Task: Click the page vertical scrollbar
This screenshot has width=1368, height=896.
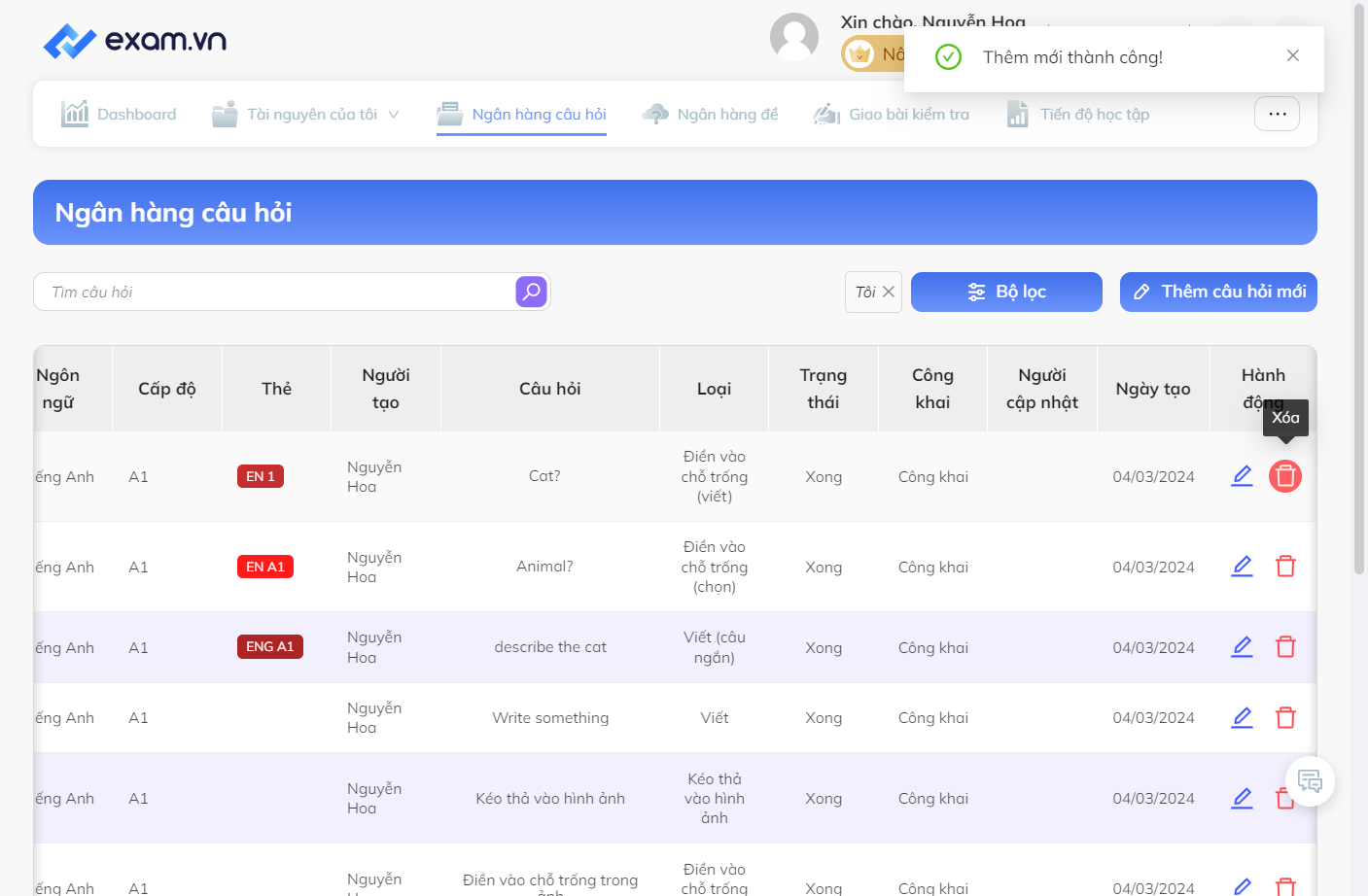Action: [x=1358, y=292]
